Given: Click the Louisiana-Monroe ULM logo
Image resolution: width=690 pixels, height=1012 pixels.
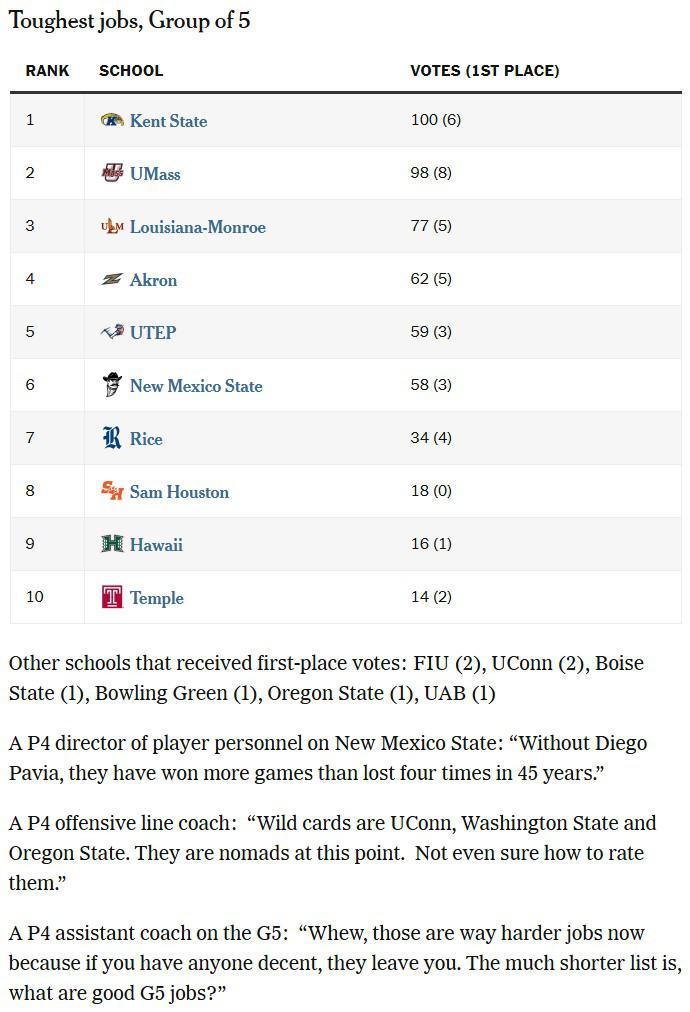Looking at the screenshot, I should click(x=112, y=227).
